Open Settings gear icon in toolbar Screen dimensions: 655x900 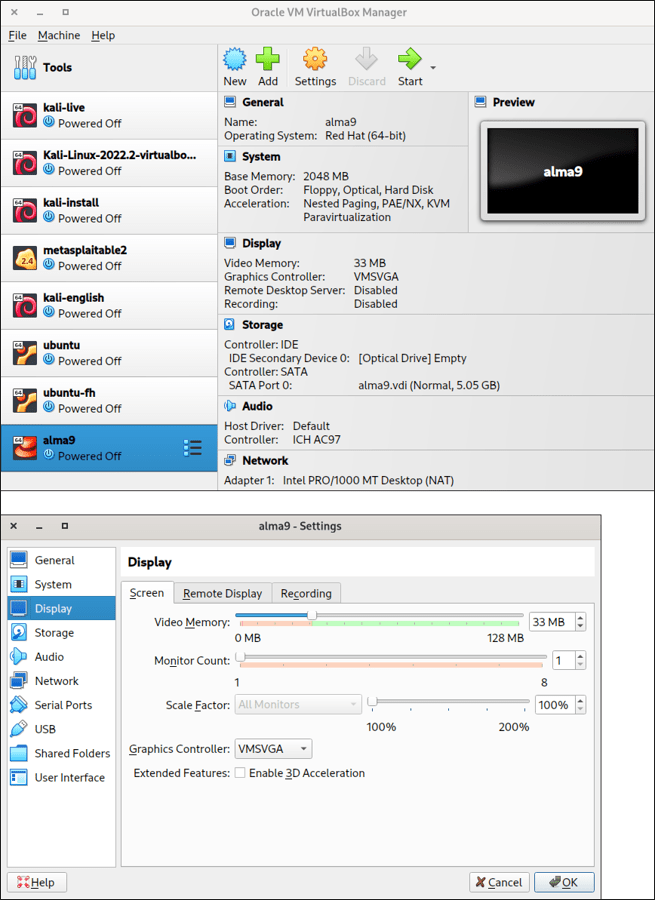click(315, 59)
